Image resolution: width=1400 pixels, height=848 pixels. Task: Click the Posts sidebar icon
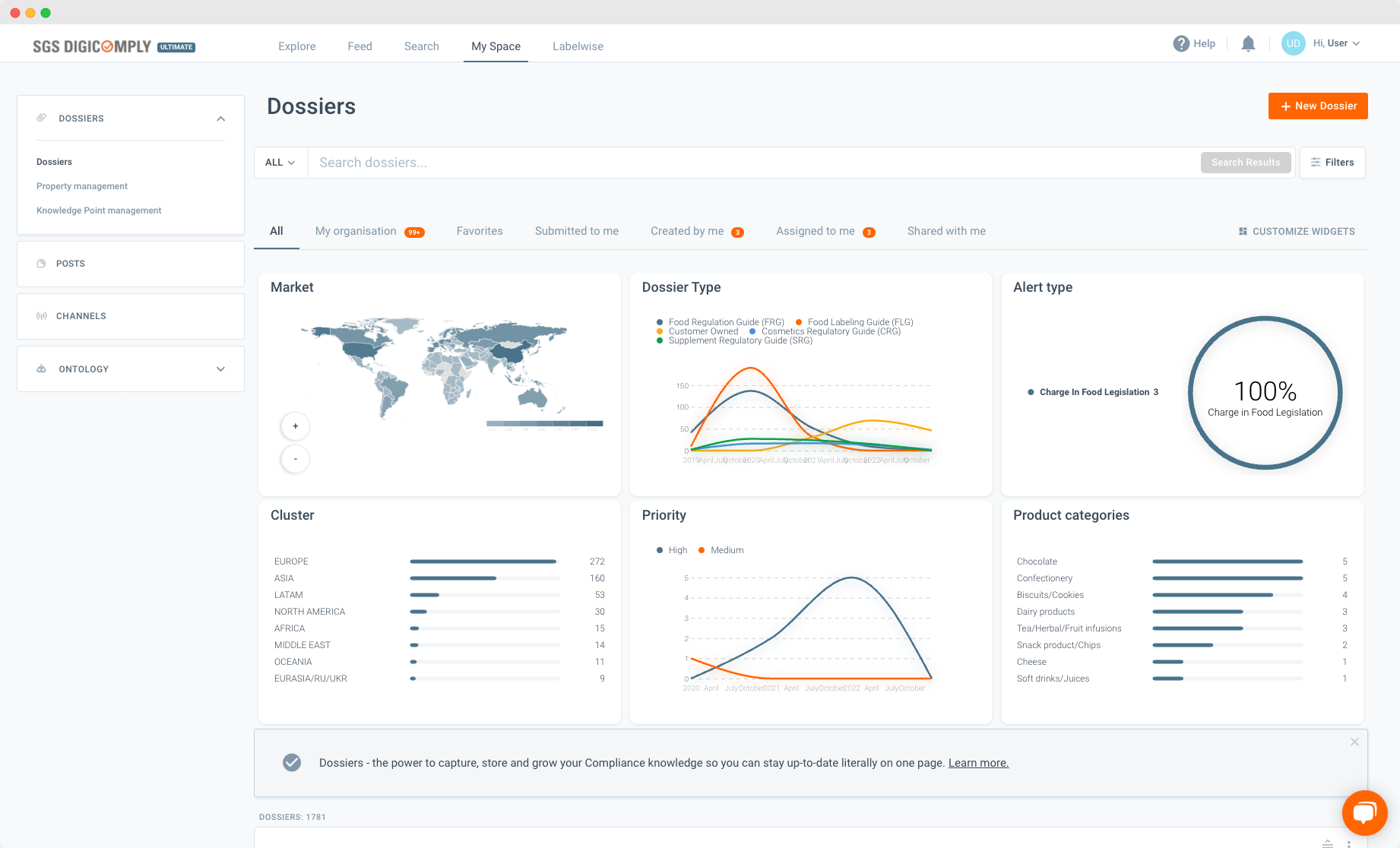[x=41, y=264]
